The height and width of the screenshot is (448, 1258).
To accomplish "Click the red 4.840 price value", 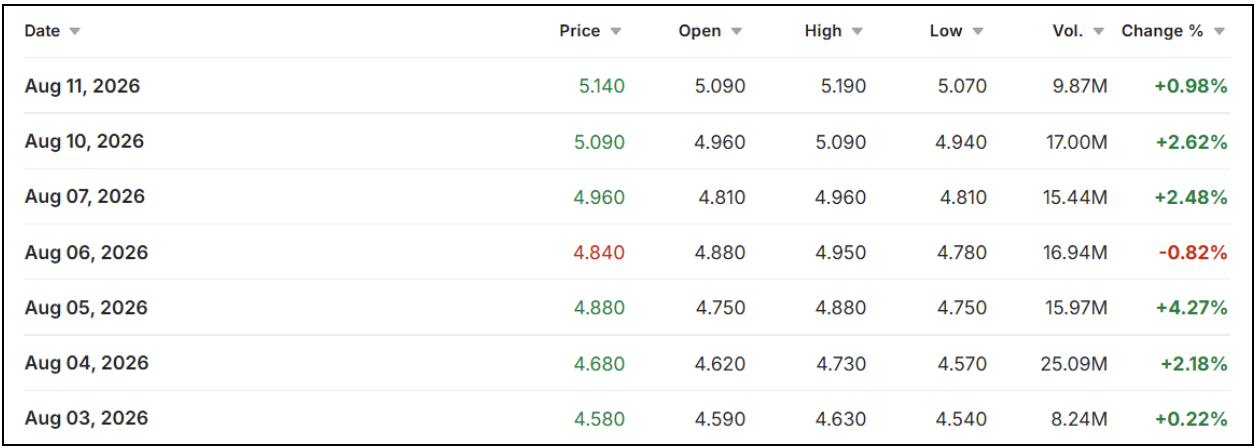I will coord(599,253).
